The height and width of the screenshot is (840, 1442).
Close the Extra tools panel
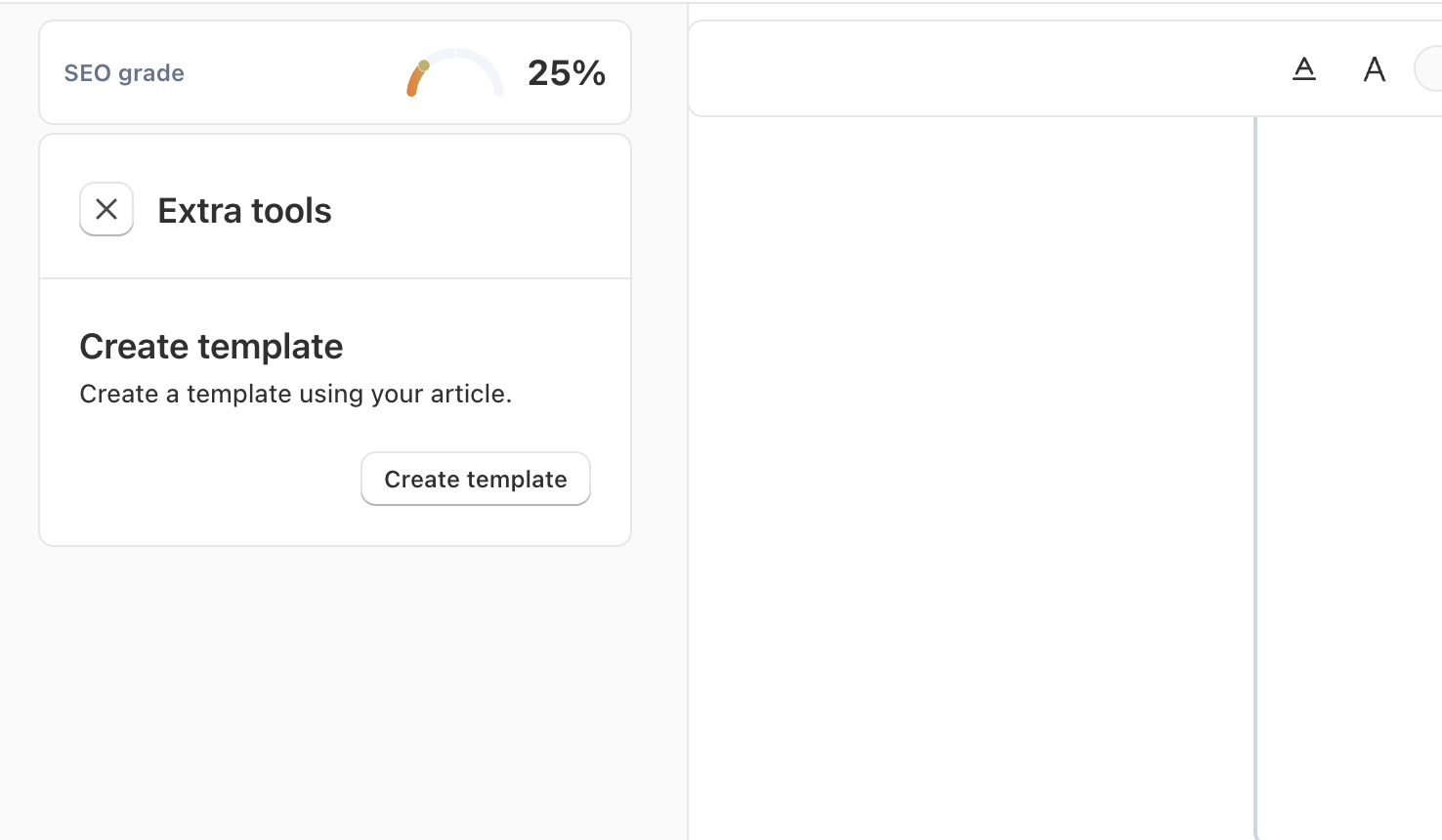(106, 209)
